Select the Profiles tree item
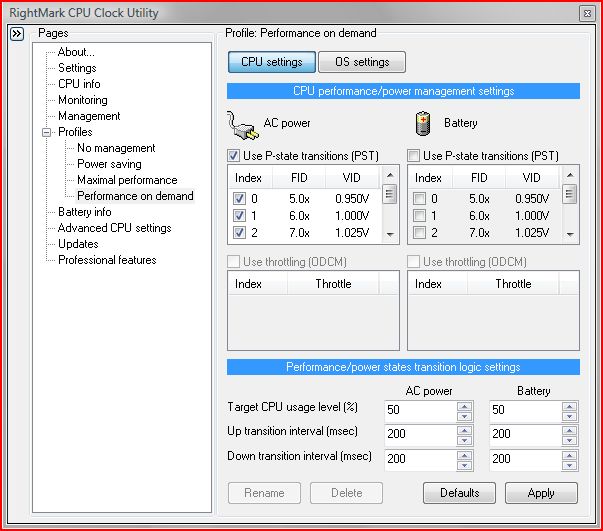 75,132
